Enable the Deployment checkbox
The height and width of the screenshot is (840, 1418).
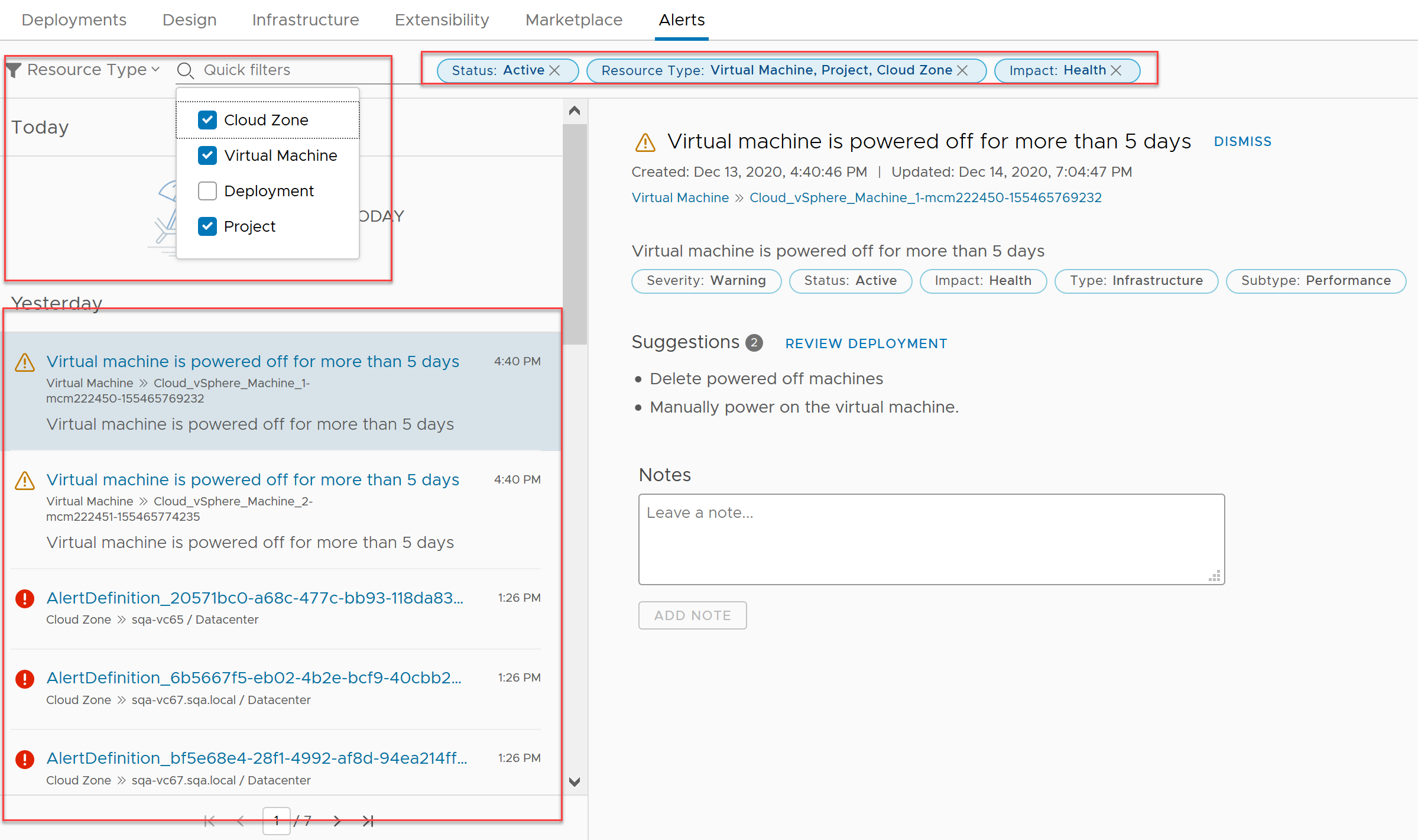click(206, 190)
